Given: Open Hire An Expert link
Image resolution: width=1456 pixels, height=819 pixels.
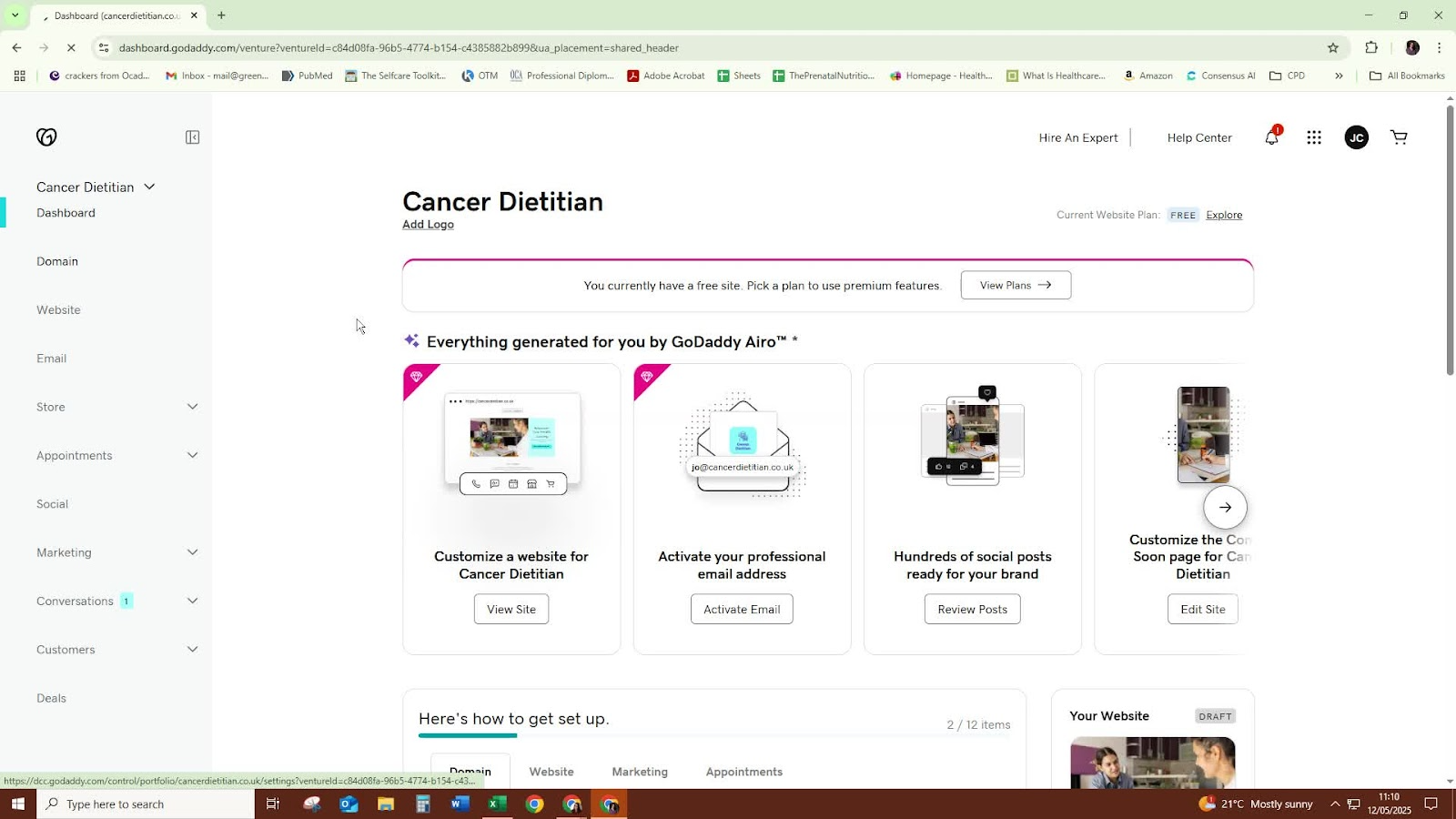Looking at the screenshot, I should tap(1078, 137).
